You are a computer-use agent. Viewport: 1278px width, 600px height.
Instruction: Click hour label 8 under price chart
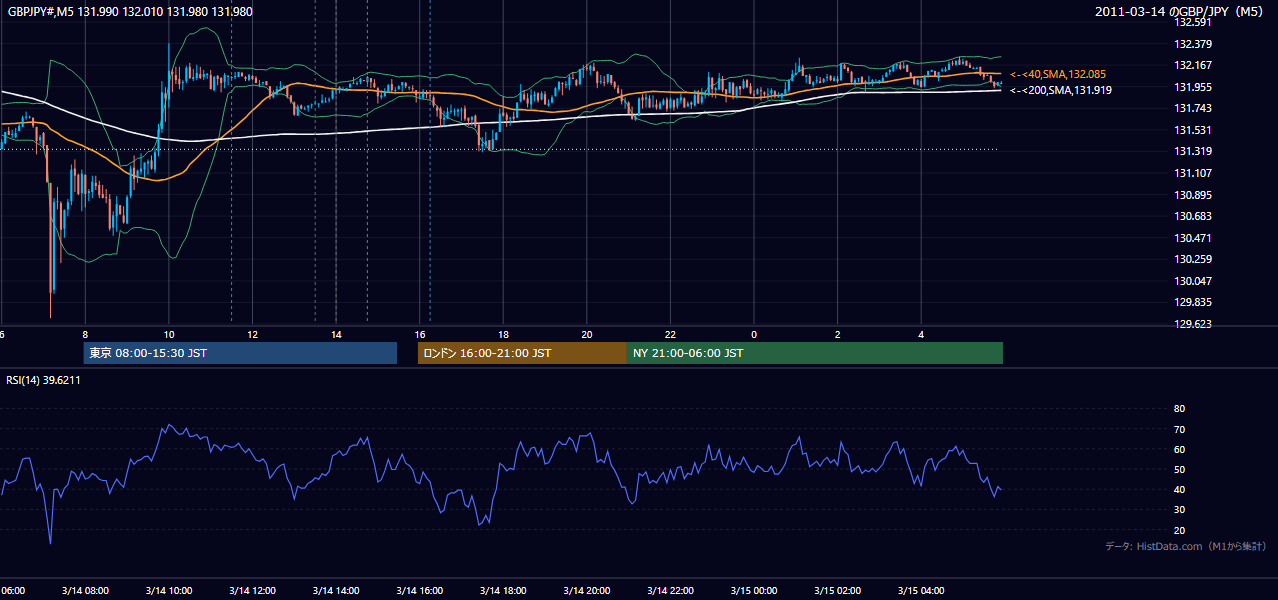(85, 334)
